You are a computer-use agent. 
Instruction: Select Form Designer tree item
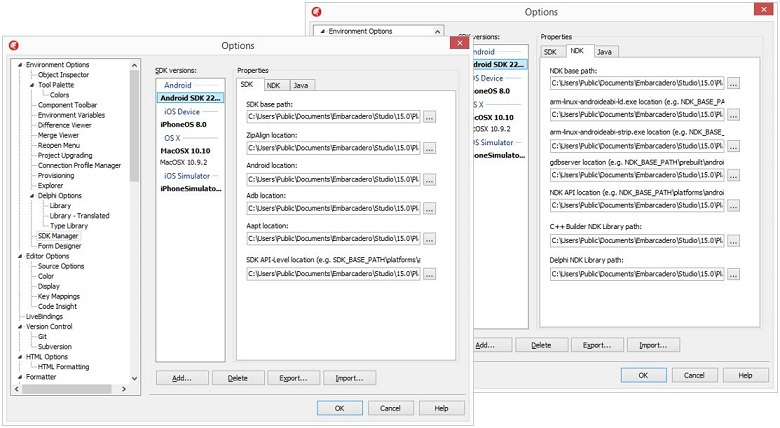(x=59, y=246)
